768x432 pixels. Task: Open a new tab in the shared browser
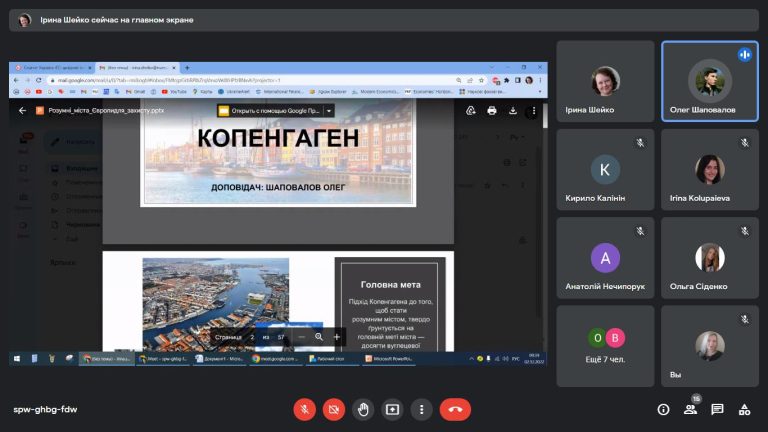coord(187,68)
